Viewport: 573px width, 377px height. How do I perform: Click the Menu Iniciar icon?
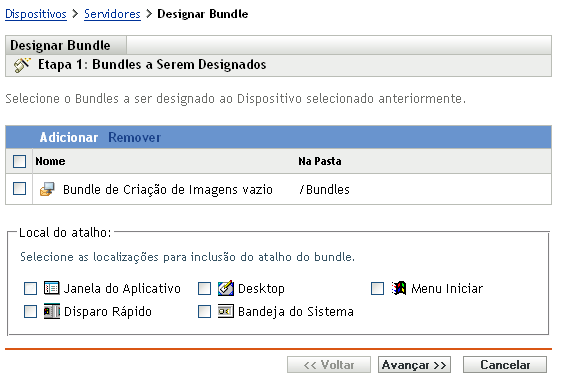(x=399, y=288)
